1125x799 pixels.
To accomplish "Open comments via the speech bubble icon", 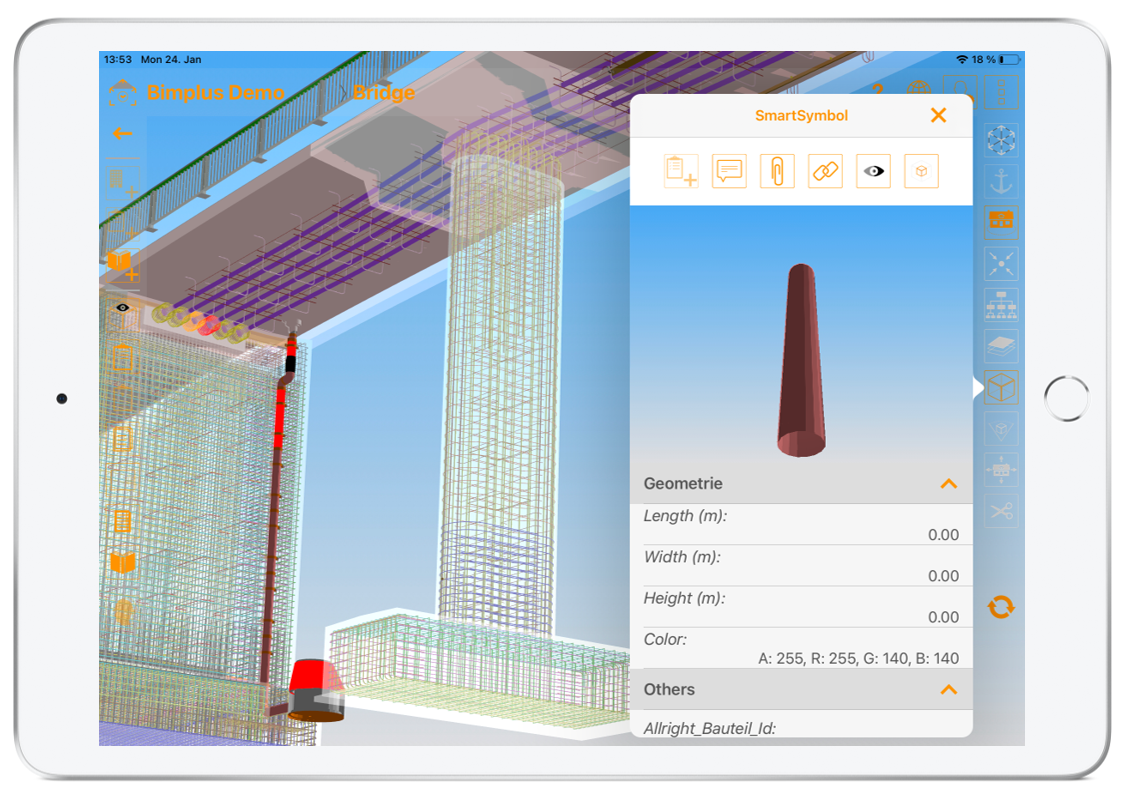I will 729,171.
